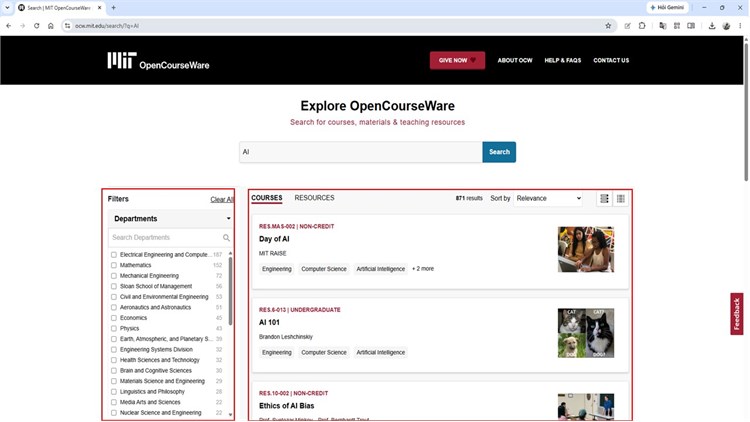Viewport: 750px width, 422px height.
Task: Reload the page
Action: point(36,26)
